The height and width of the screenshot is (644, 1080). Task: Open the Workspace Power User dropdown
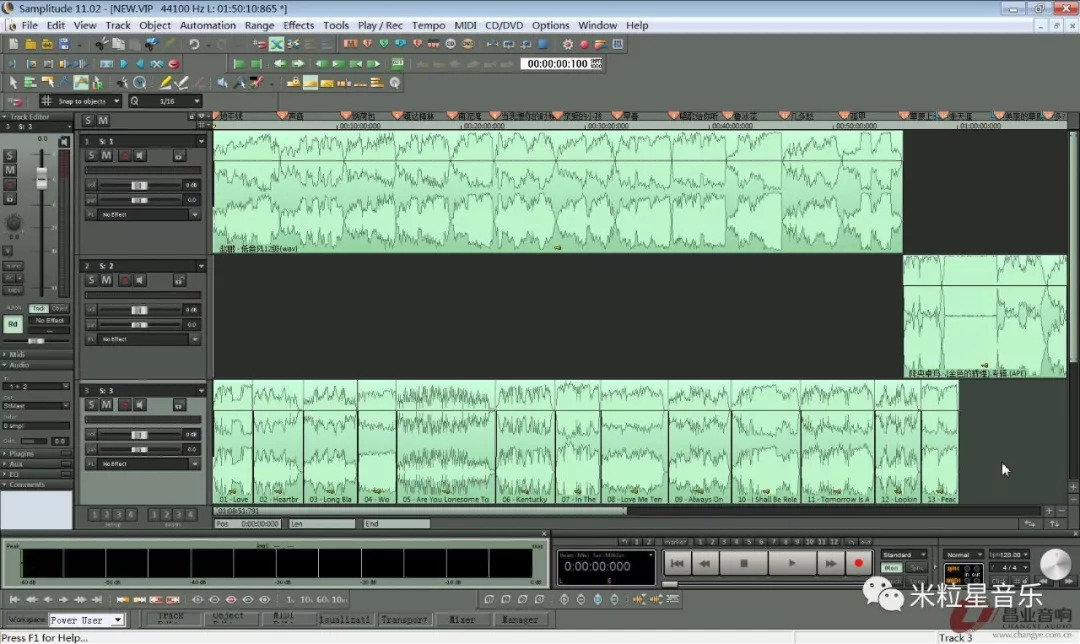click(117, 620)
